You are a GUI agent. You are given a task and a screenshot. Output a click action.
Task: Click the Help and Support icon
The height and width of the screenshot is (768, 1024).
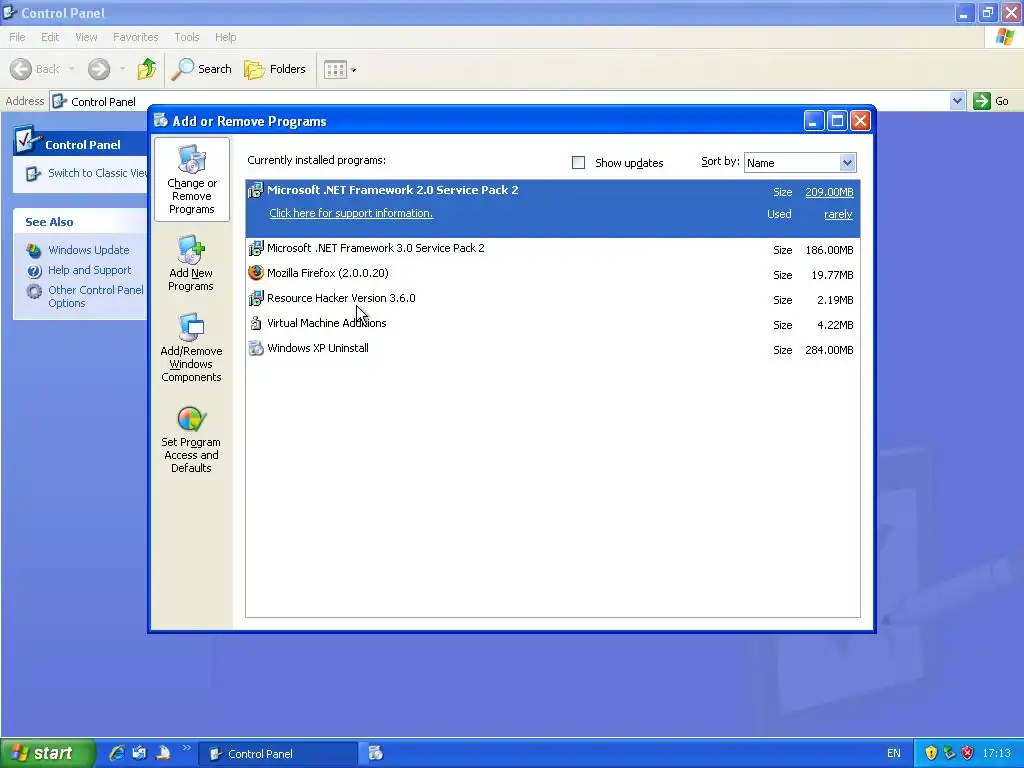34,270
